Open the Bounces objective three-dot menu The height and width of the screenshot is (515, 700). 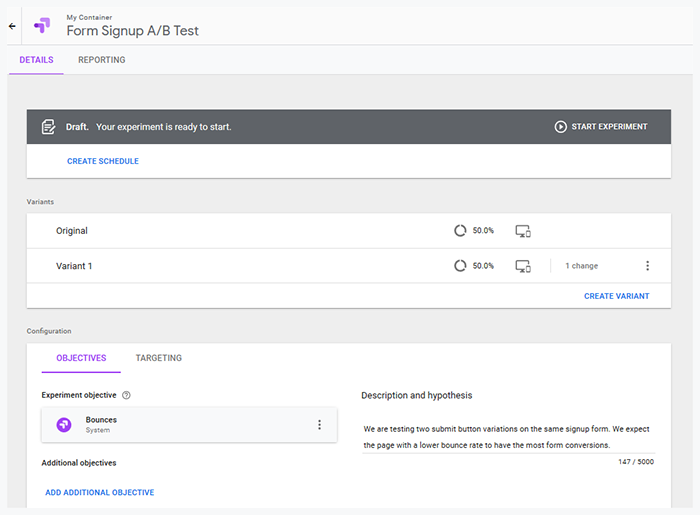pos(319,424)
